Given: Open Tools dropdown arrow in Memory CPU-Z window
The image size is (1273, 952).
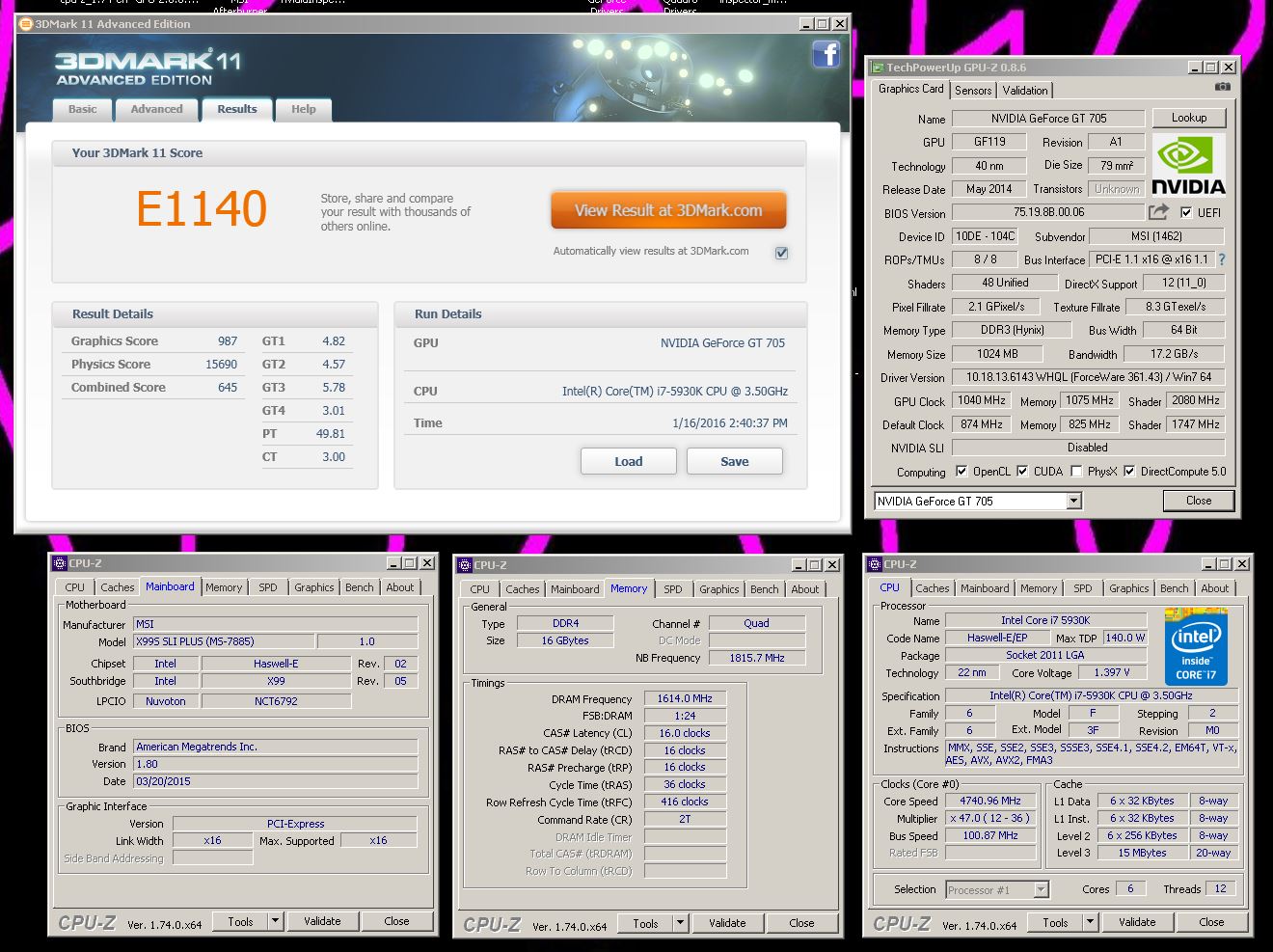Looking at the screenshot, I should pyautogui.click(x=680, y=923).
